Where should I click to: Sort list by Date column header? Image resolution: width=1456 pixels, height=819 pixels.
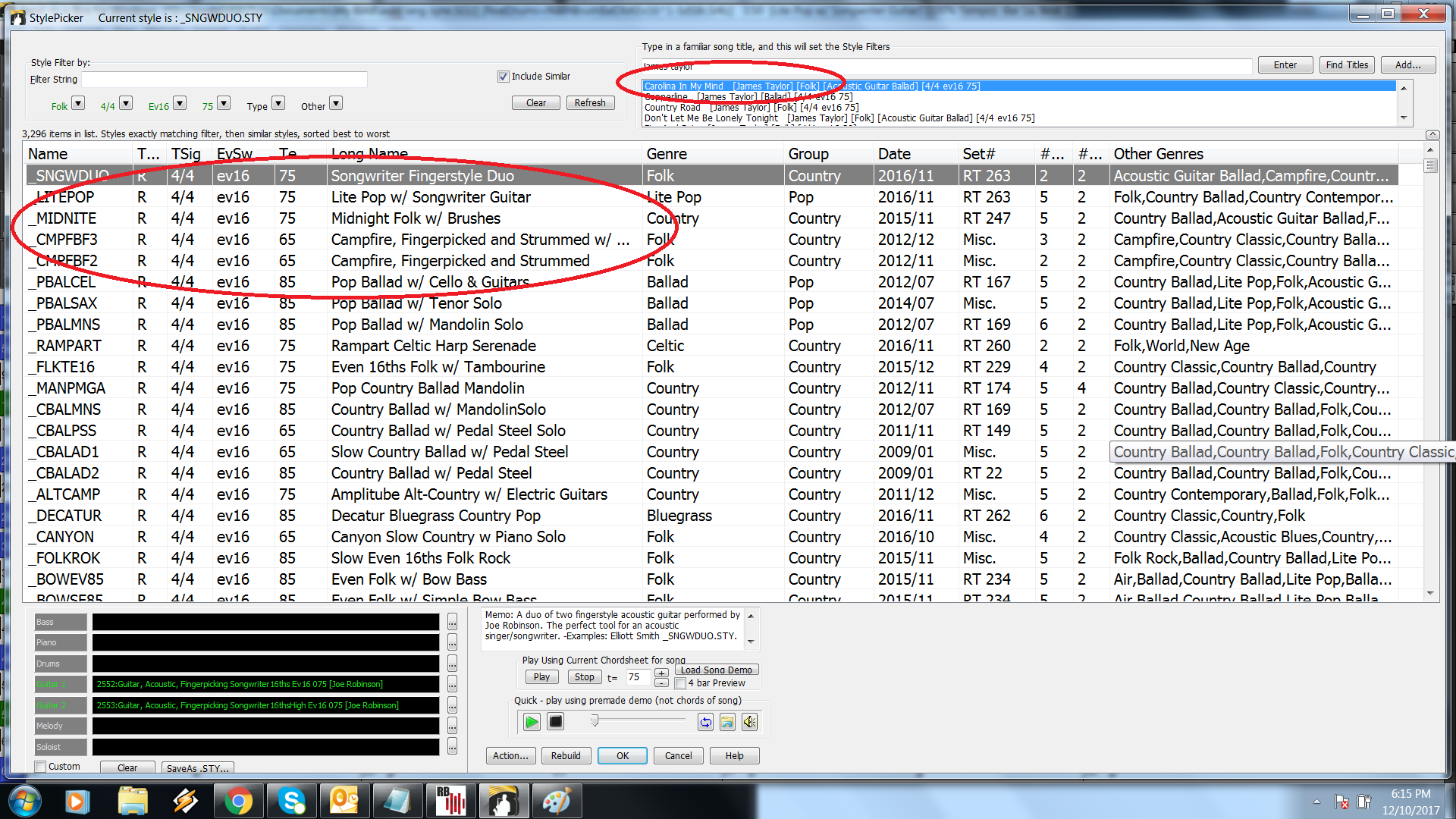(916, 154)
